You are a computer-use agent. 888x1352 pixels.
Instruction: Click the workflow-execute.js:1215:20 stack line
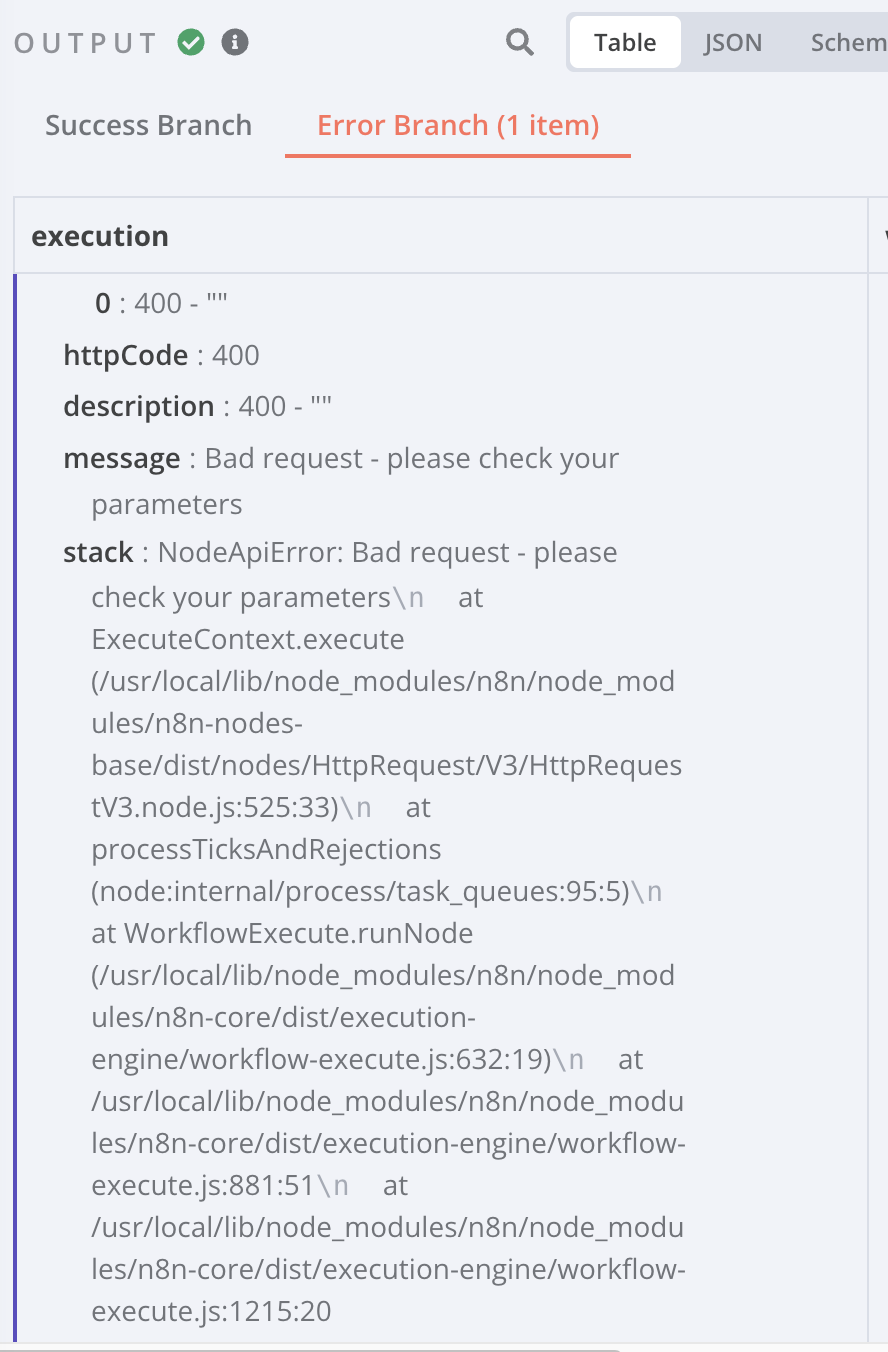click(x=211, y=1311)
